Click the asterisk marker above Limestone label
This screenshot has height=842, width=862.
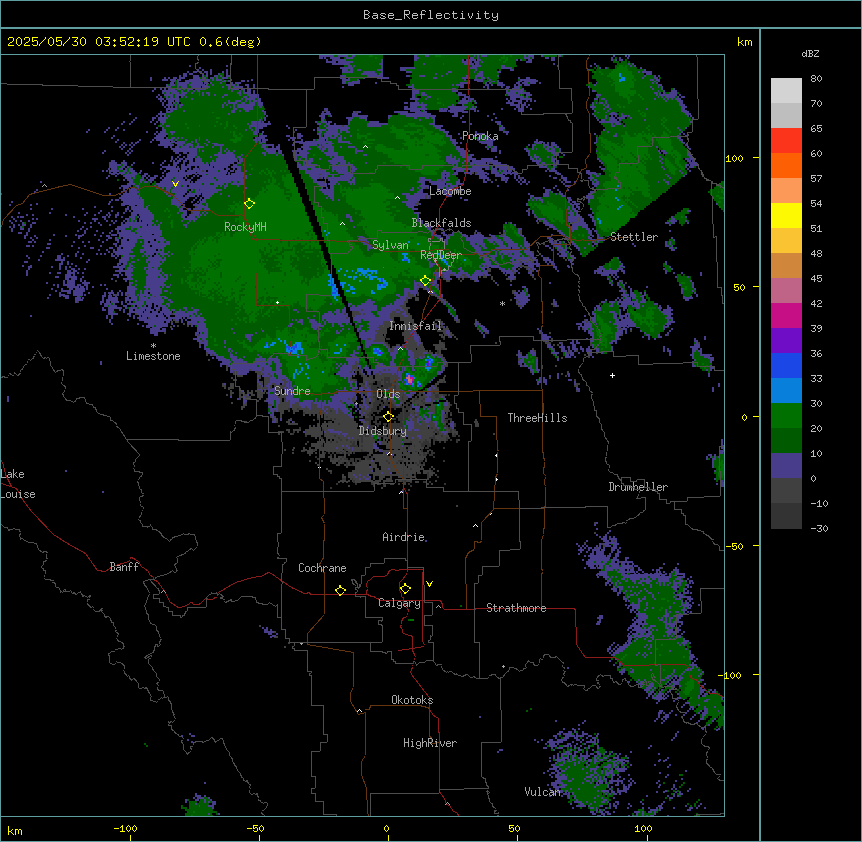(x=153, y=346)
